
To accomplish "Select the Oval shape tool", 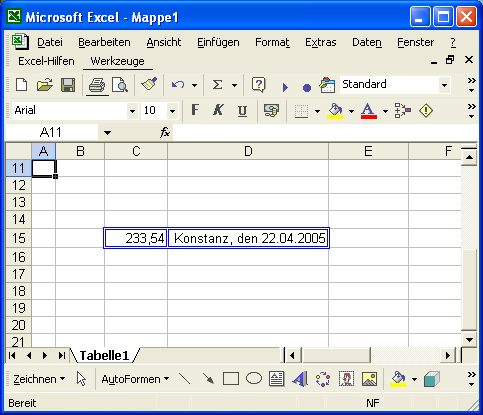I will (x=254, y=379).
